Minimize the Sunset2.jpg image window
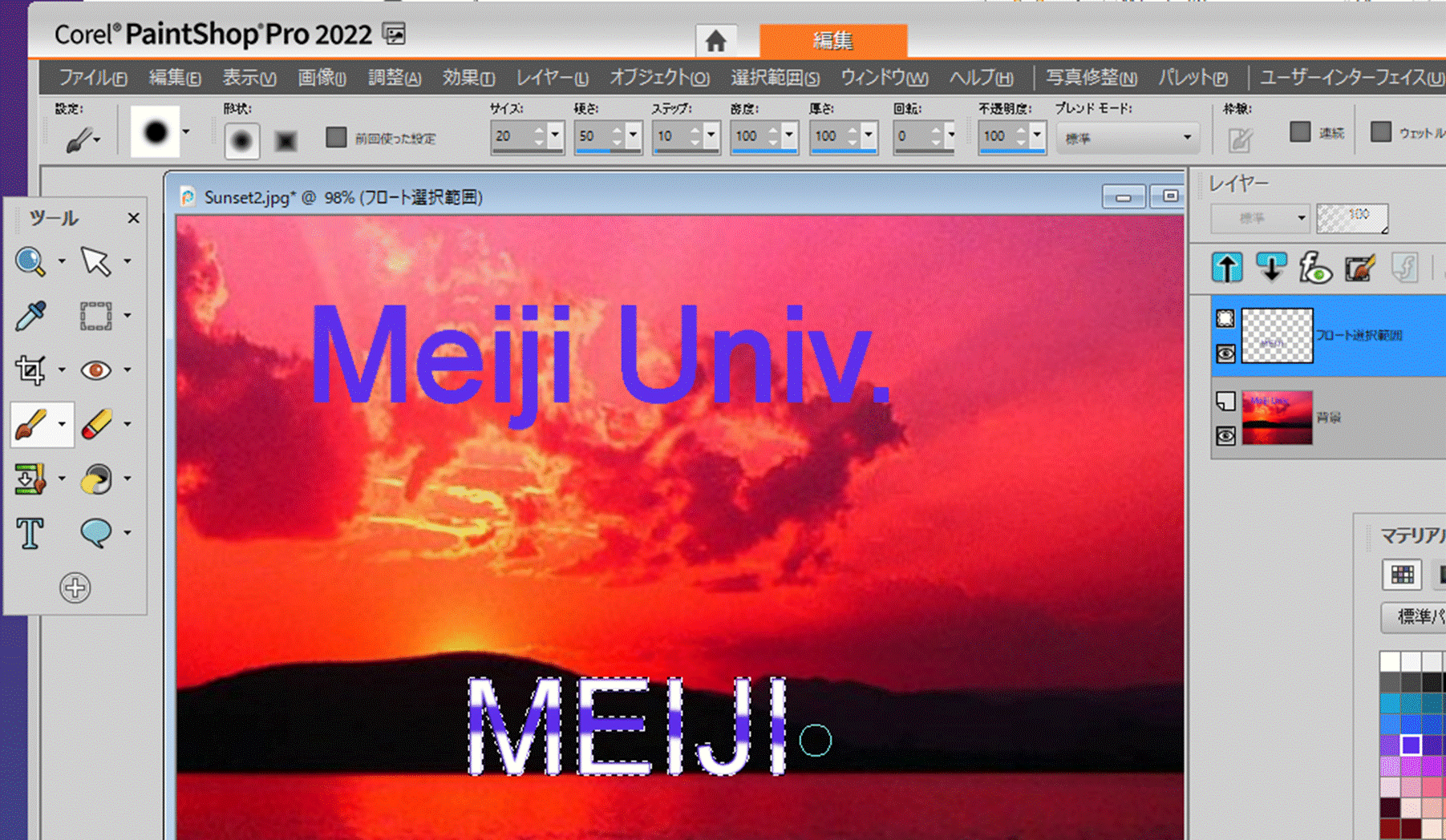This screenshot has height=840, width=1446. 1123,197
